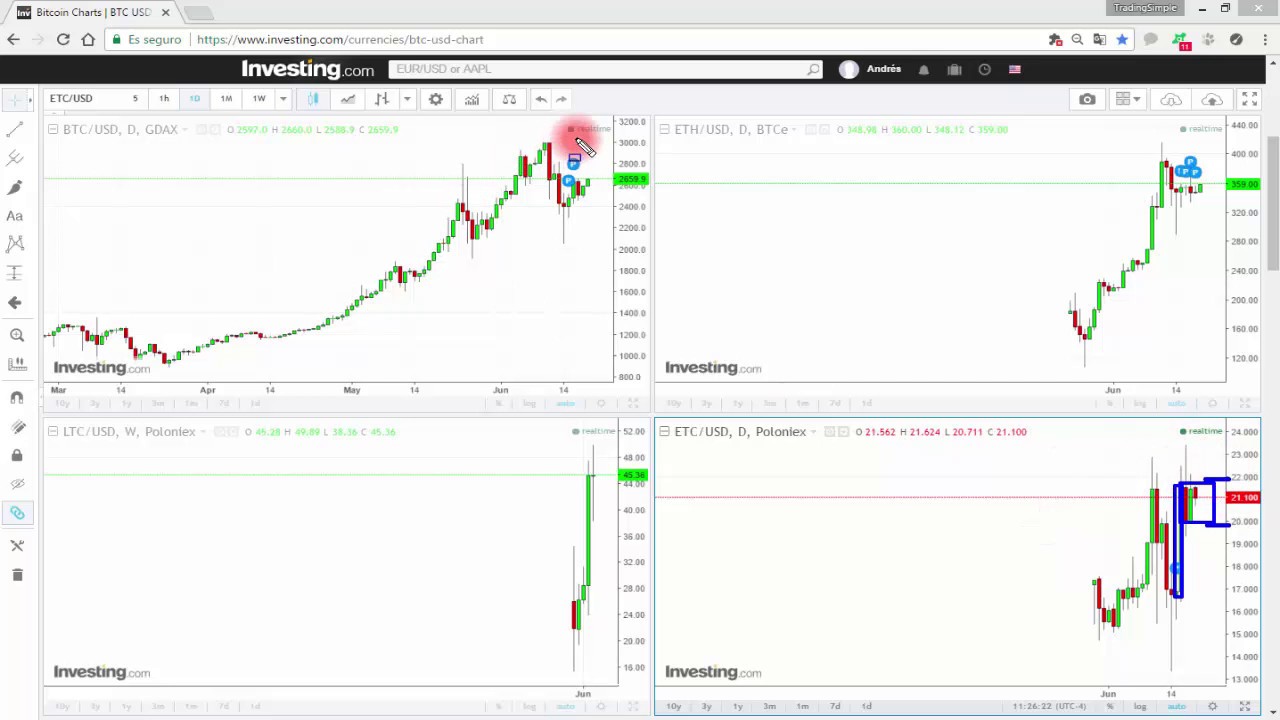Expand chart style dropdown arrow
The image size is (1280, 720).
(x=407, y=99)
